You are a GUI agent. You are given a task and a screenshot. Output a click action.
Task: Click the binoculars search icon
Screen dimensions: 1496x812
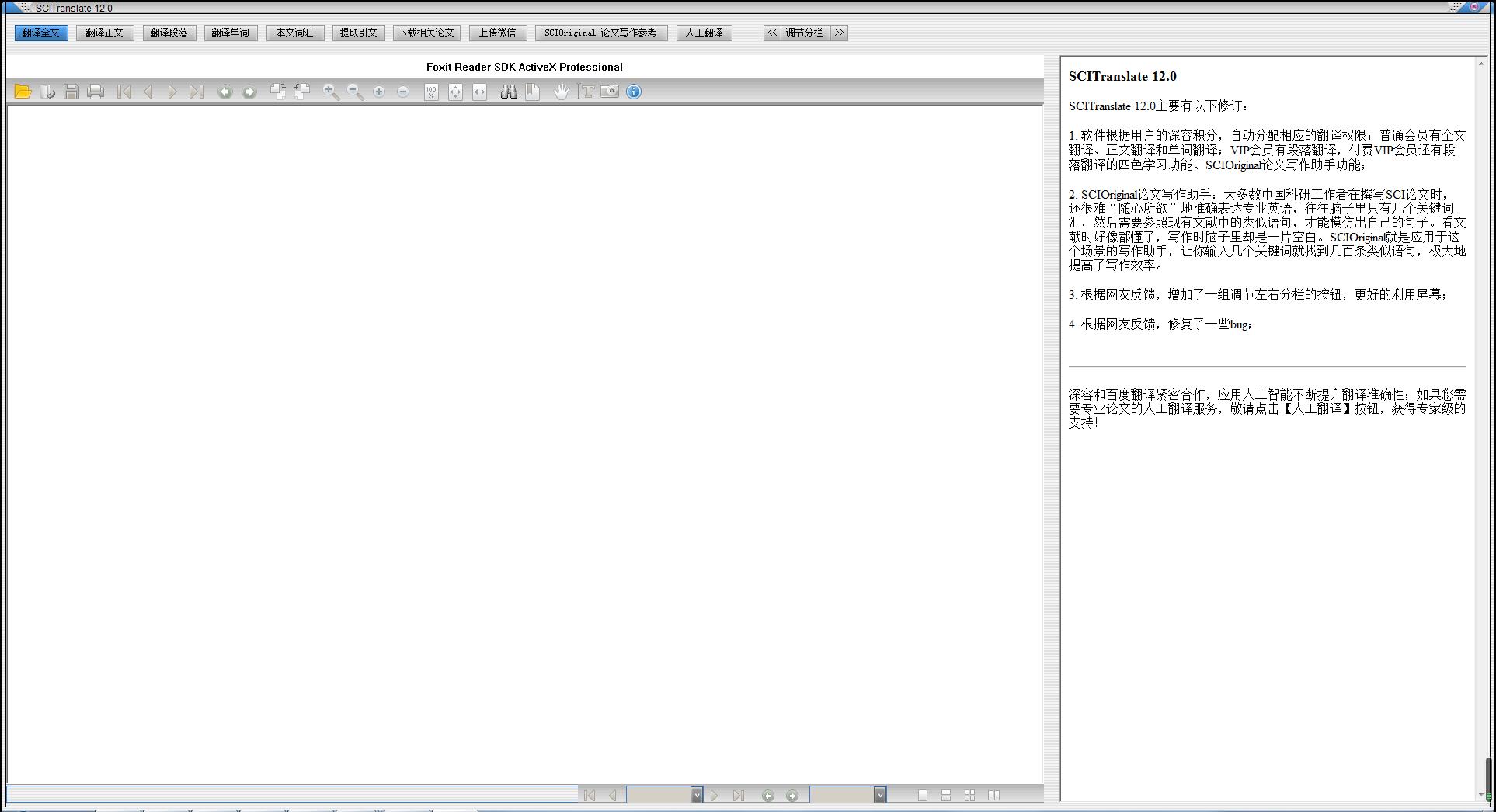click(509, 92)
